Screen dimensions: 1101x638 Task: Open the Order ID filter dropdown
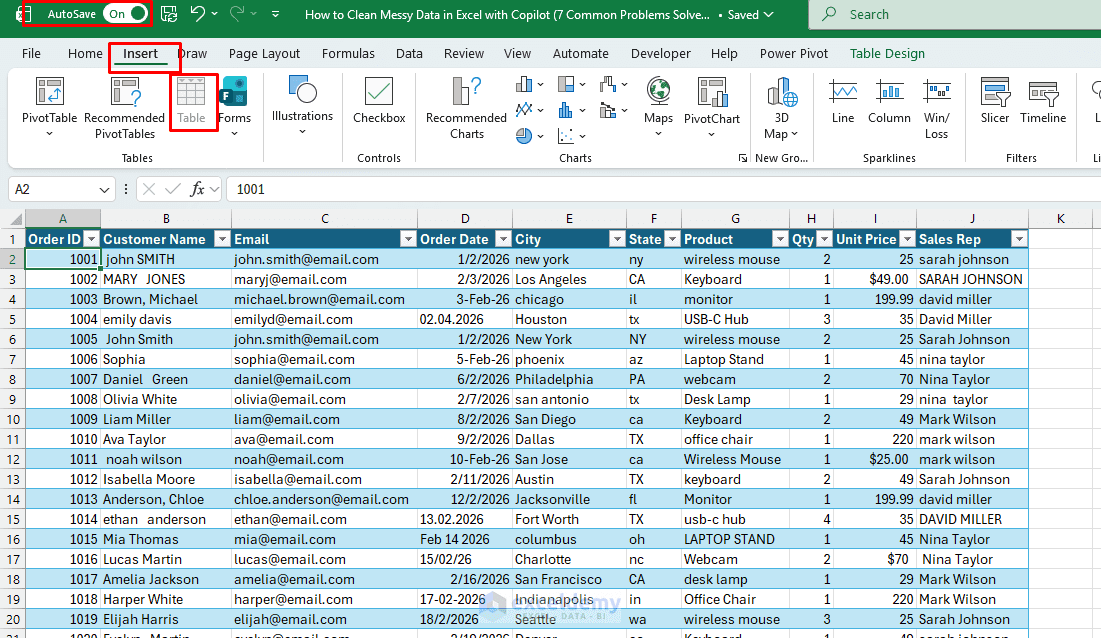point(91,239)
